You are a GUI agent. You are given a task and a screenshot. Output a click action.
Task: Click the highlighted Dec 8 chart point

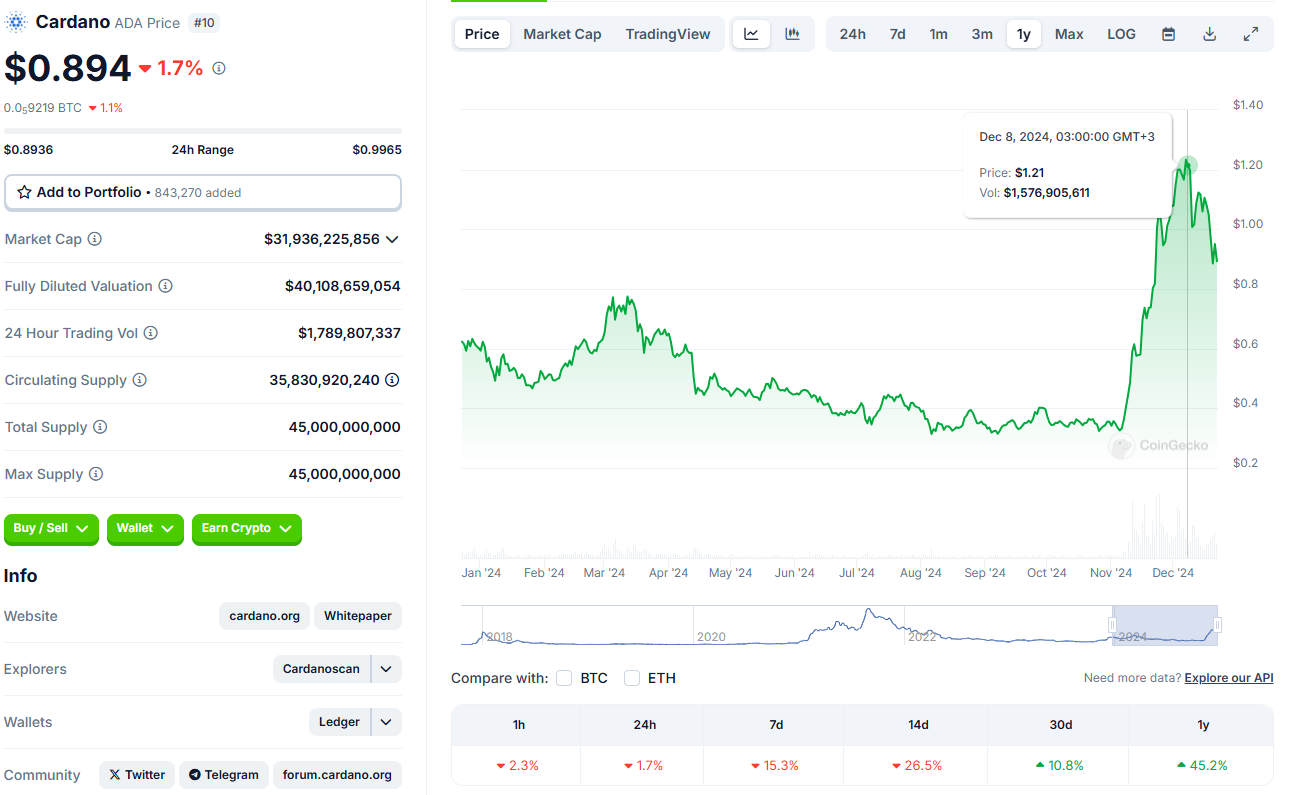[x=1187, y=165]
